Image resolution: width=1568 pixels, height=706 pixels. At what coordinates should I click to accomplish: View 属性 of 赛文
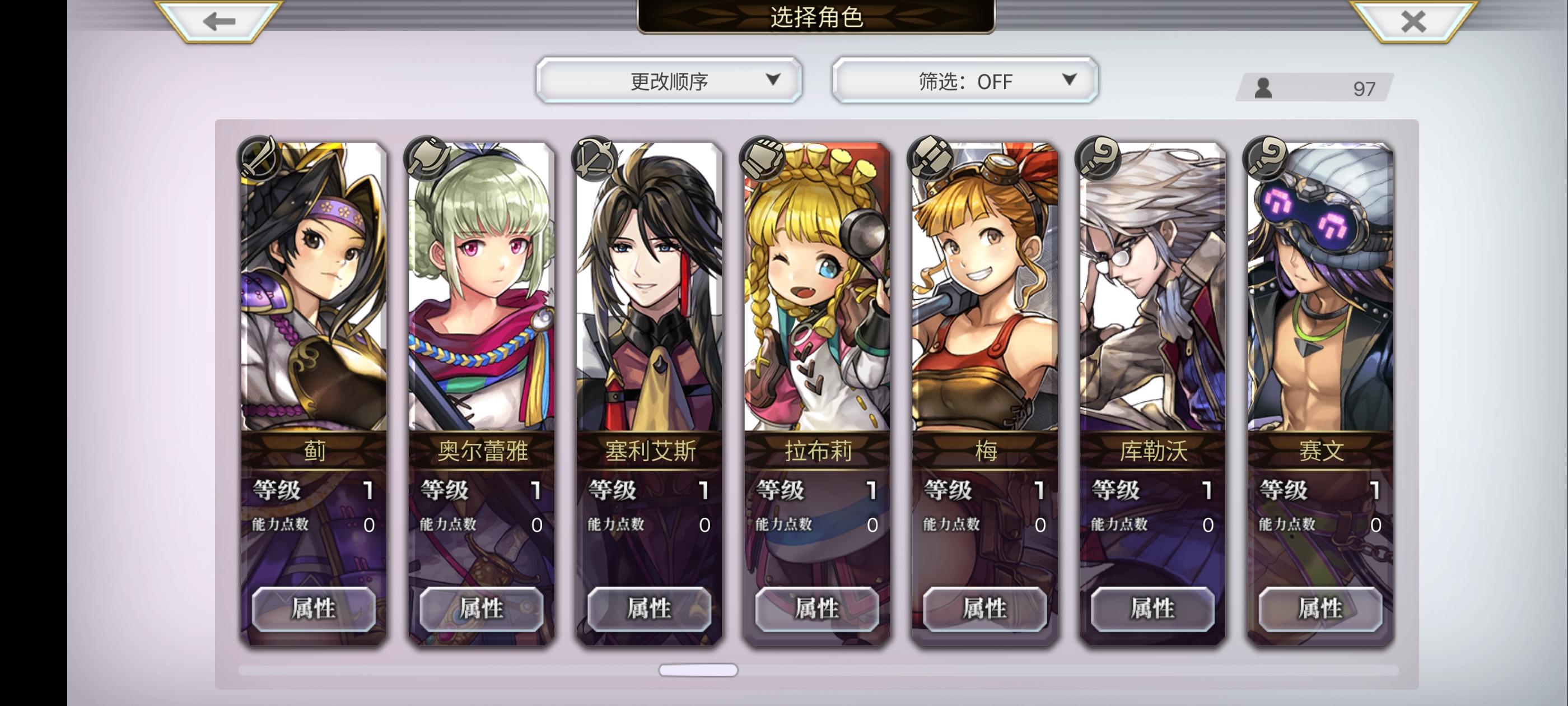tap(1320, 609)
